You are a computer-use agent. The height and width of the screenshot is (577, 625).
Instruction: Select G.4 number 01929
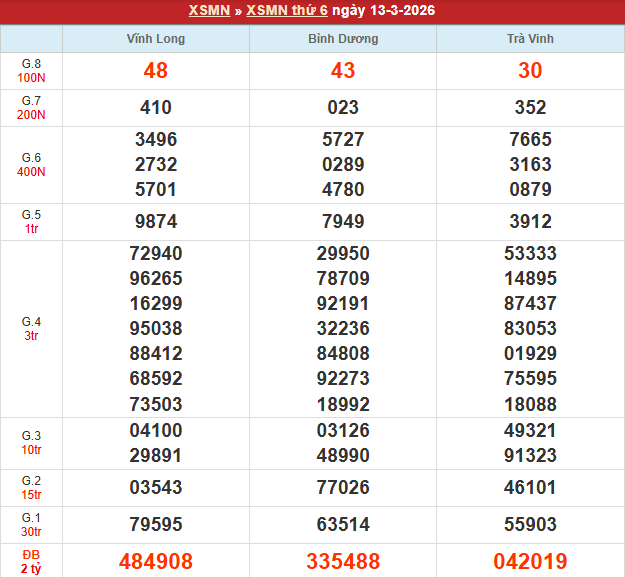tap(530, 353)
